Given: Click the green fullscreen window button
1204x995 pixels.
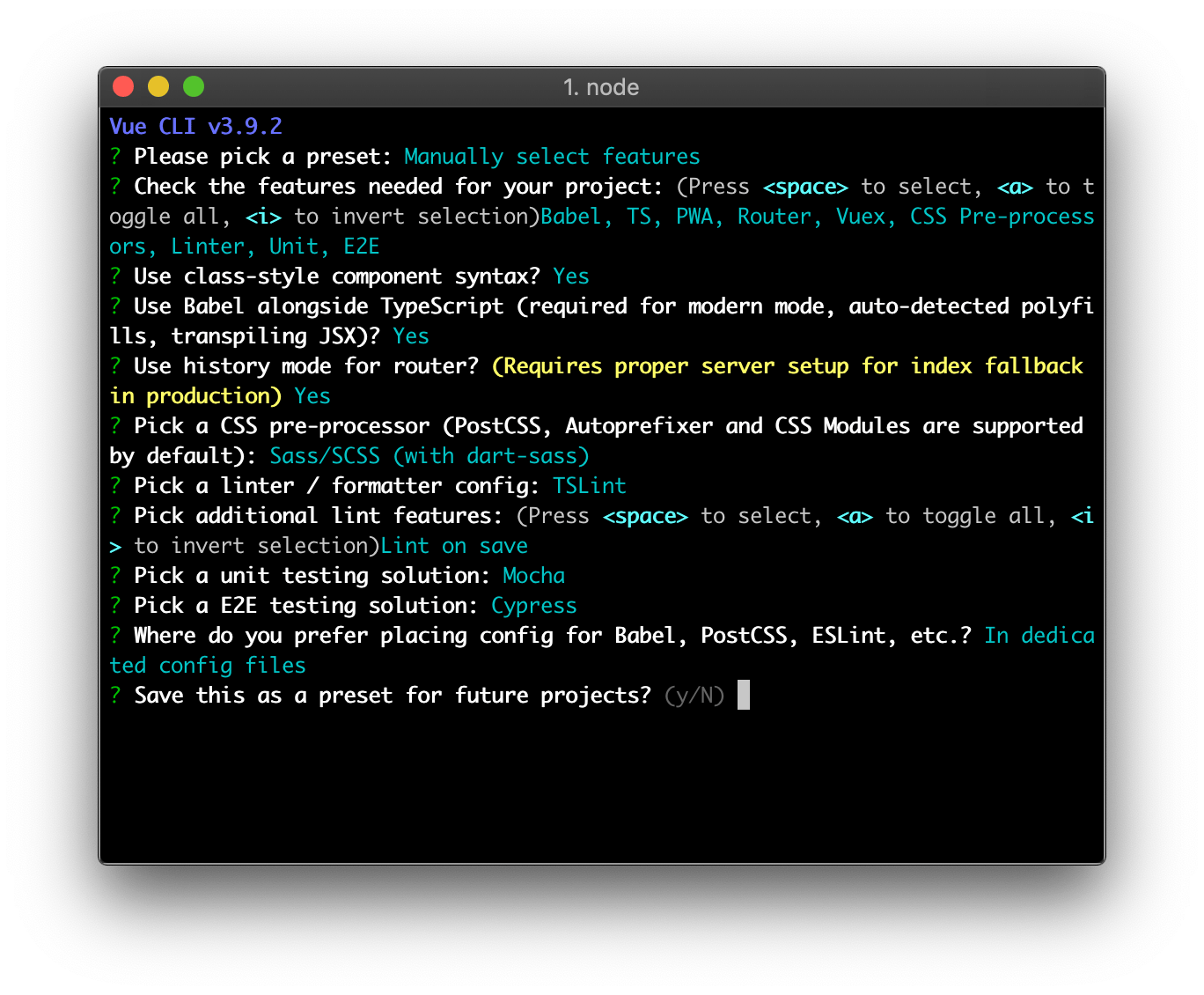Looking at the screenshot, I should click(194, 86).
